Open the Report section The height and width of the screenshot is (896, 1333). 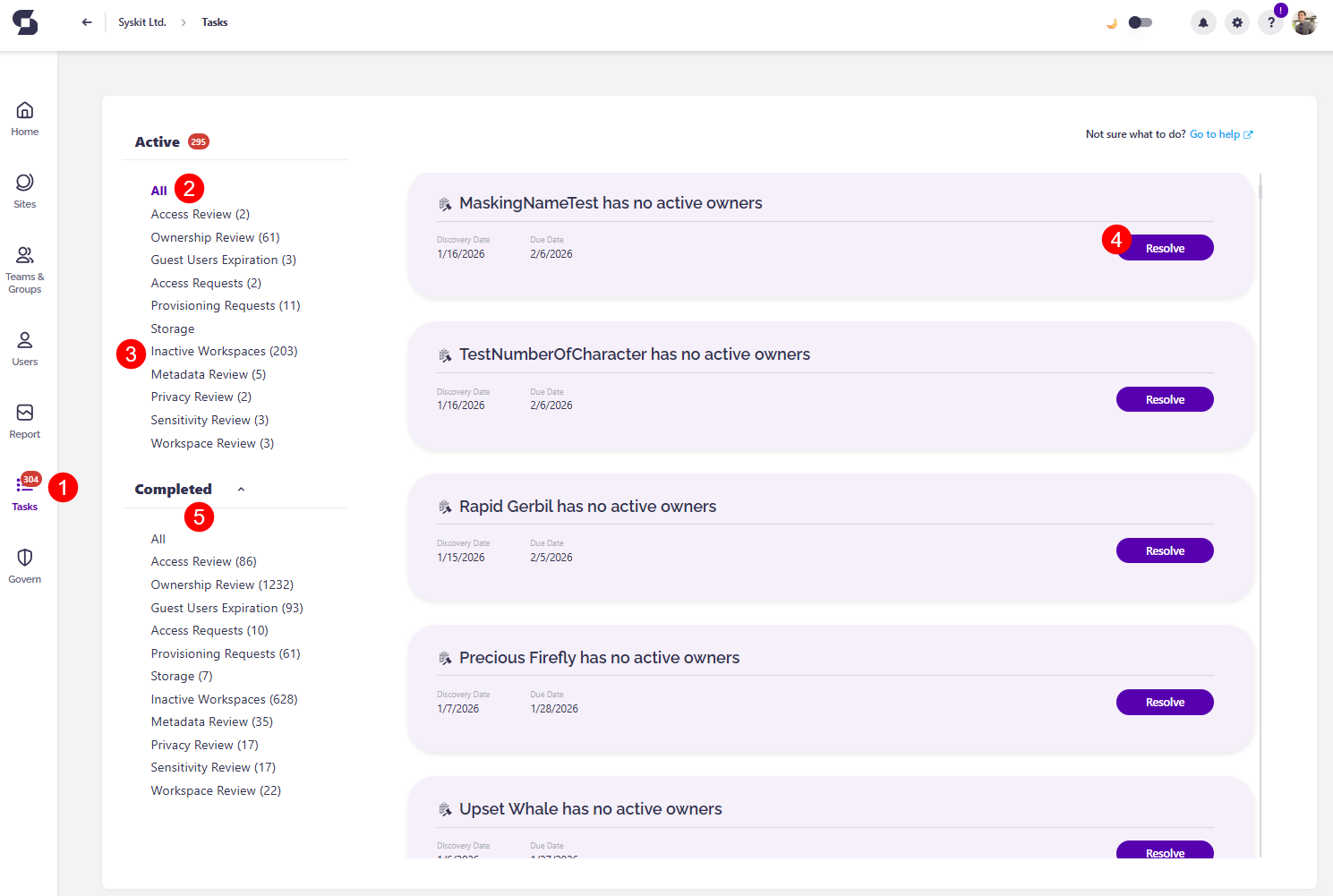(x=24, y=420)
